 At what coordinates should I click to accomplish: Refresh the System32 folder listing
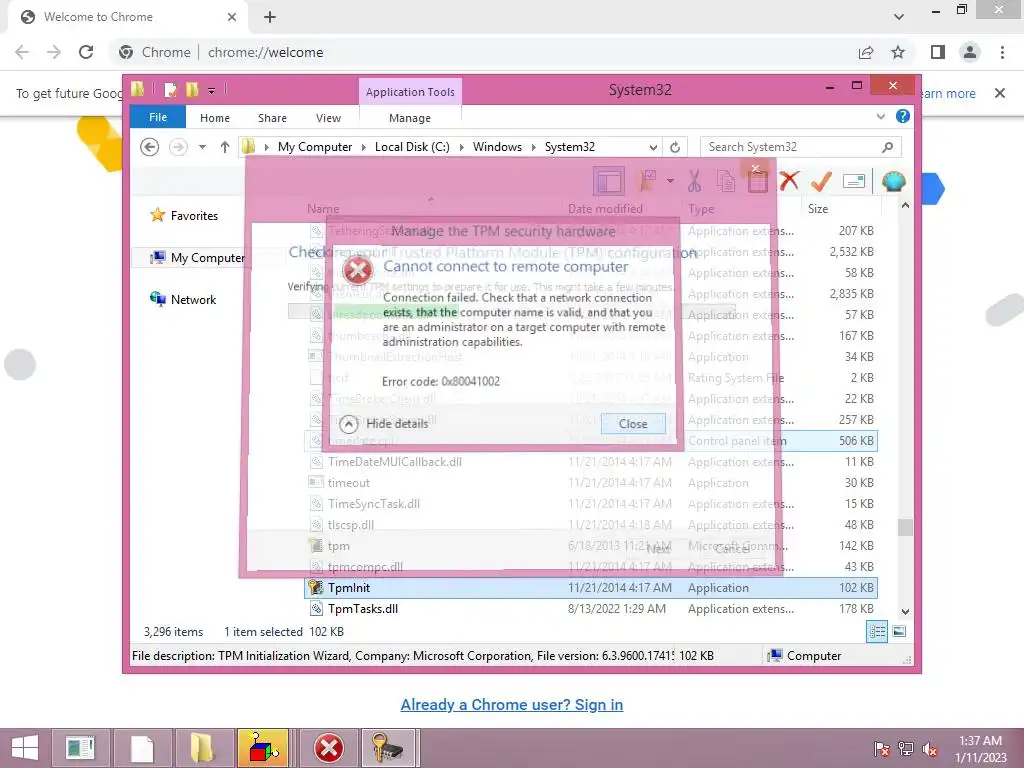675,147
